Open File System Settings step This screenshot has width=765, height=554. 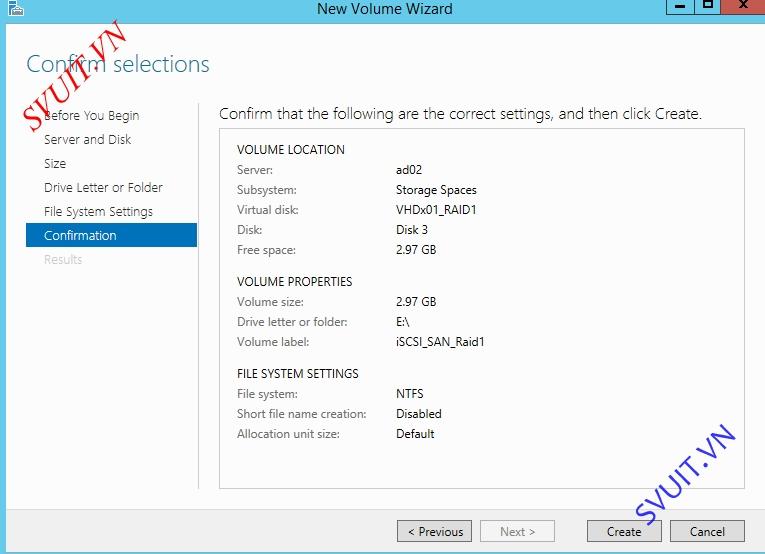tap(98, 212)
